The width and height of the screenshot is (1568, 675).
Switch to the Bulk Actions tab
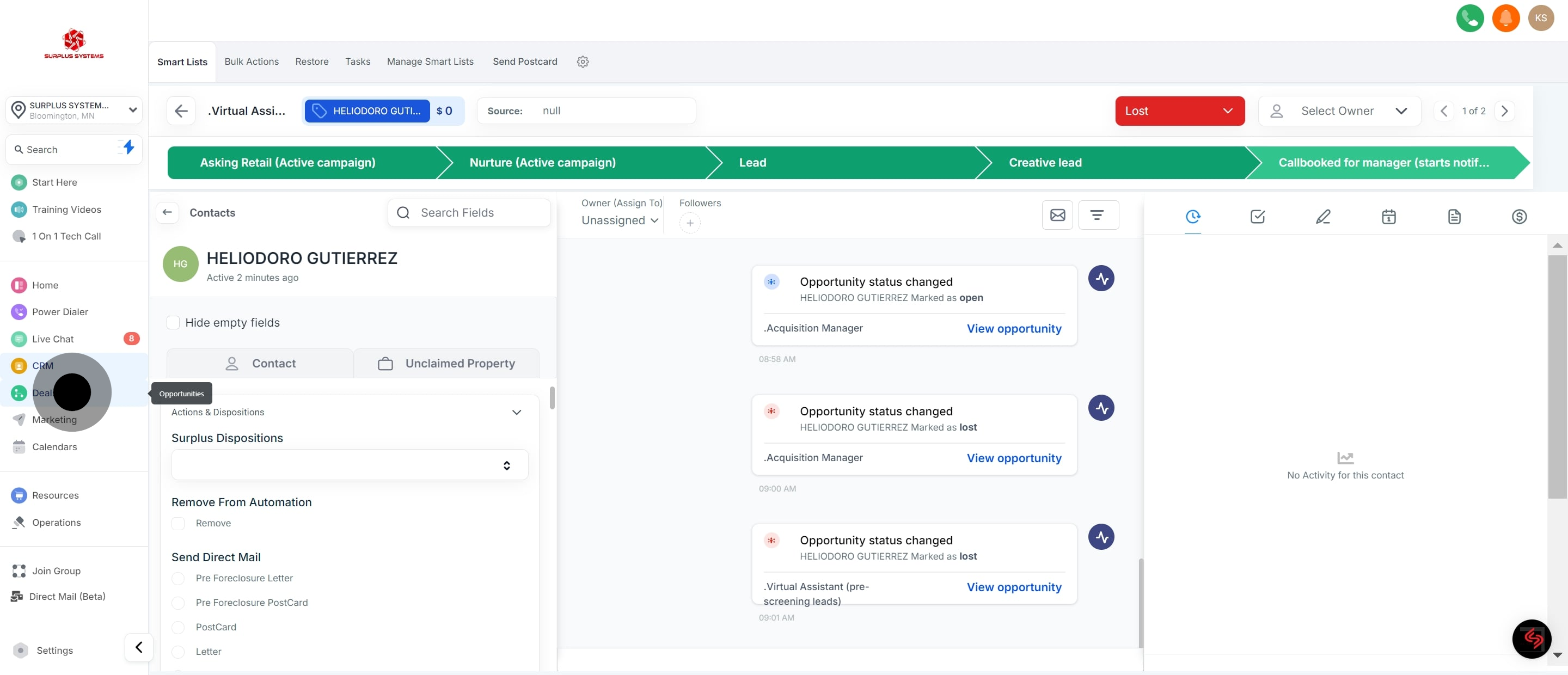tap(252, 62)
